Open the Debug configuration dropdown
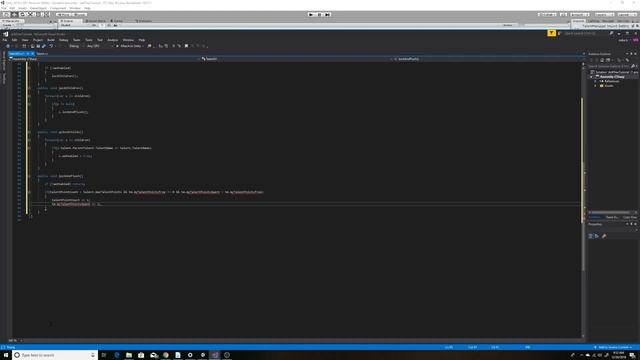 [x=76, y=46]
